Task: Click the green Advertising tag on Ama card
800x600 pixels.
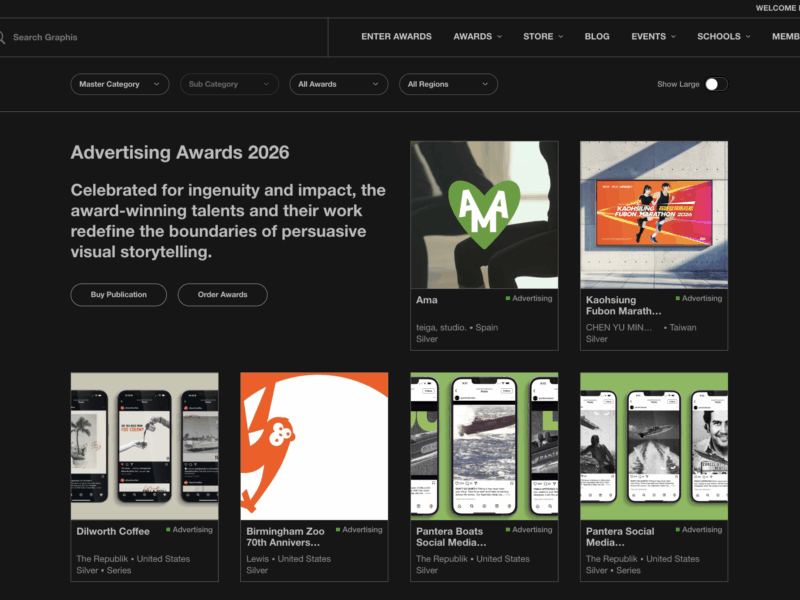Action: click(x=529, y=298)
